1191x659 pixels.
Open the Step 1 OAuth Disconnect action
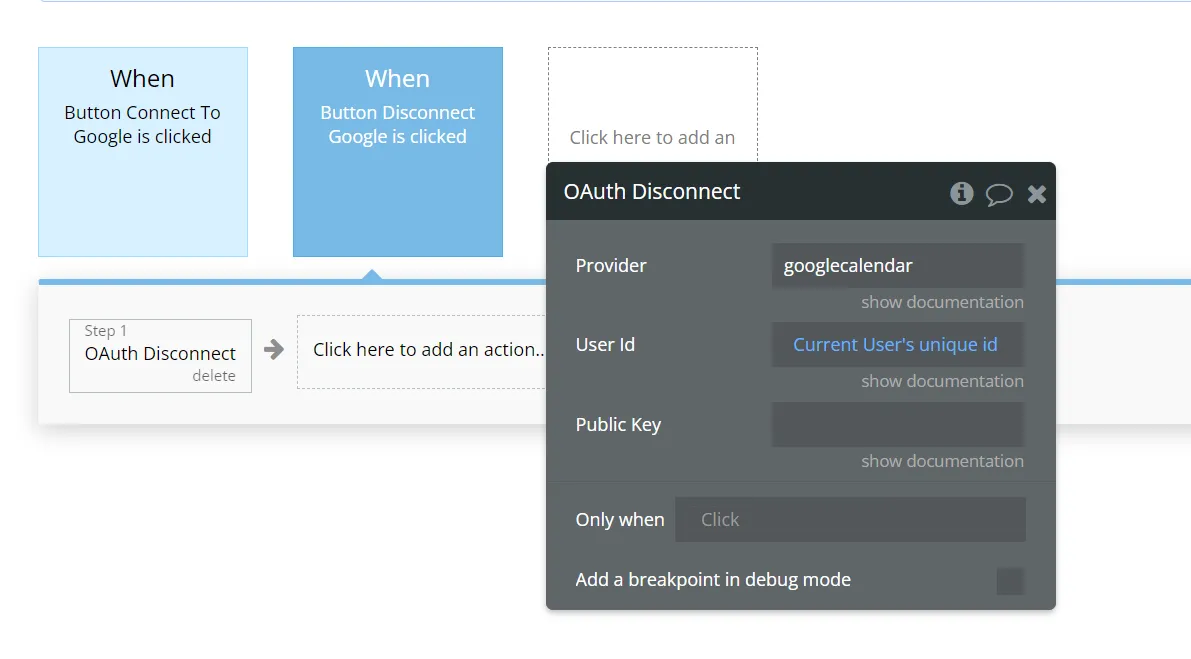click(160, 355)
